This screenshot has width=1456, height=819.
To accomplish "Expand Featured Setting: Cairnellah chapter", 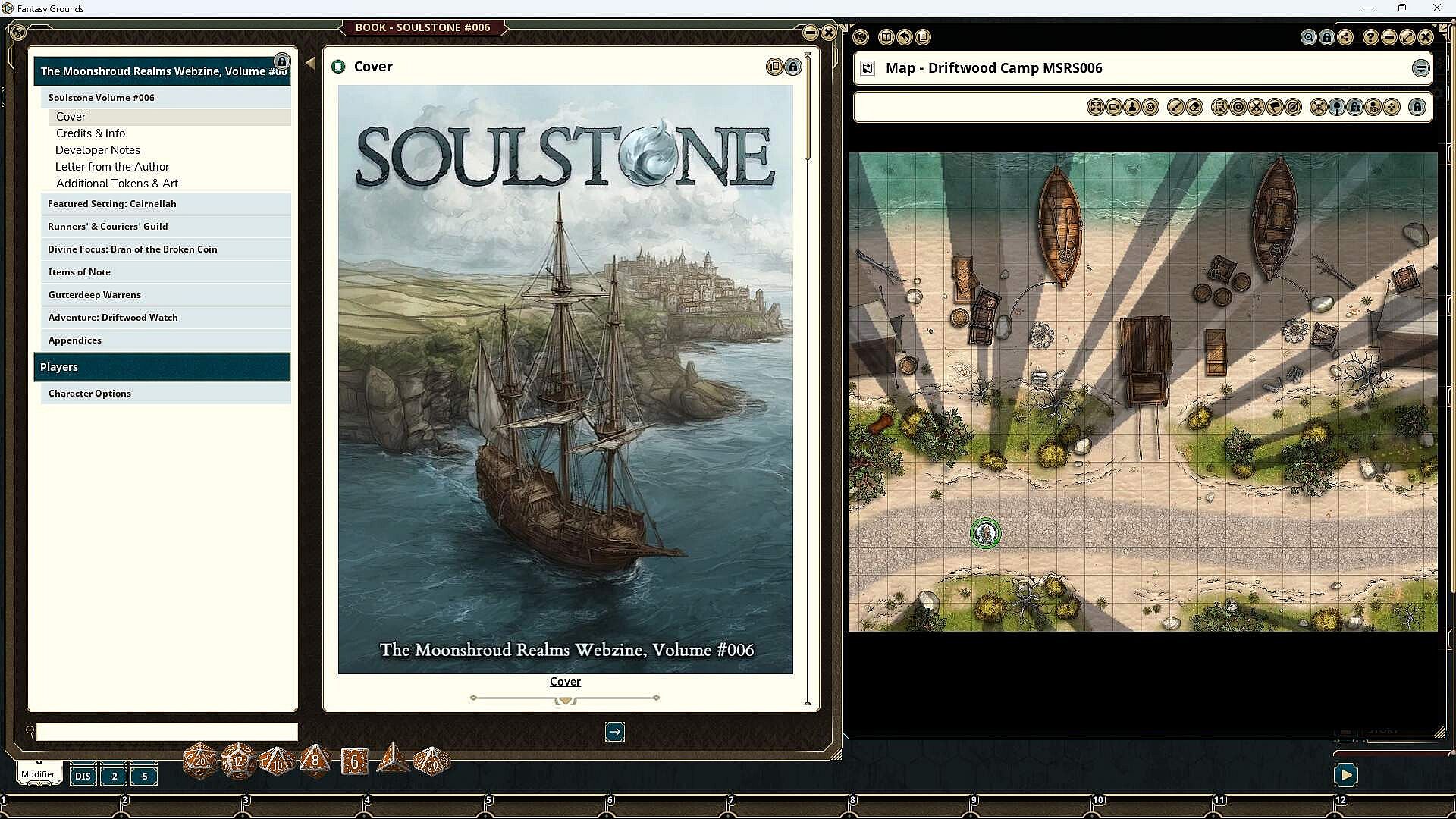I will click(x=166, y=203).
